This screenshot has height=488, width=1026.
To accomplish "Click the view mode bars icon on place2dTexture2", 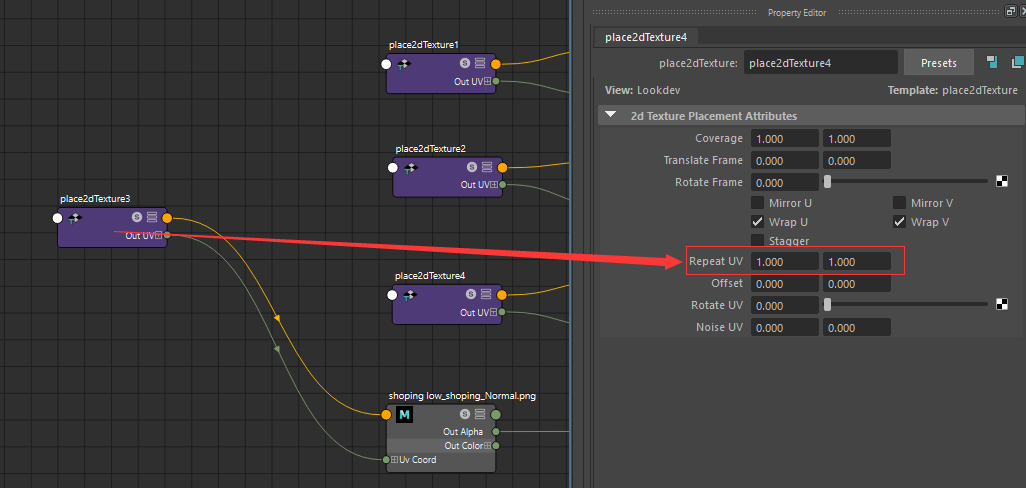I will (487, 167).
